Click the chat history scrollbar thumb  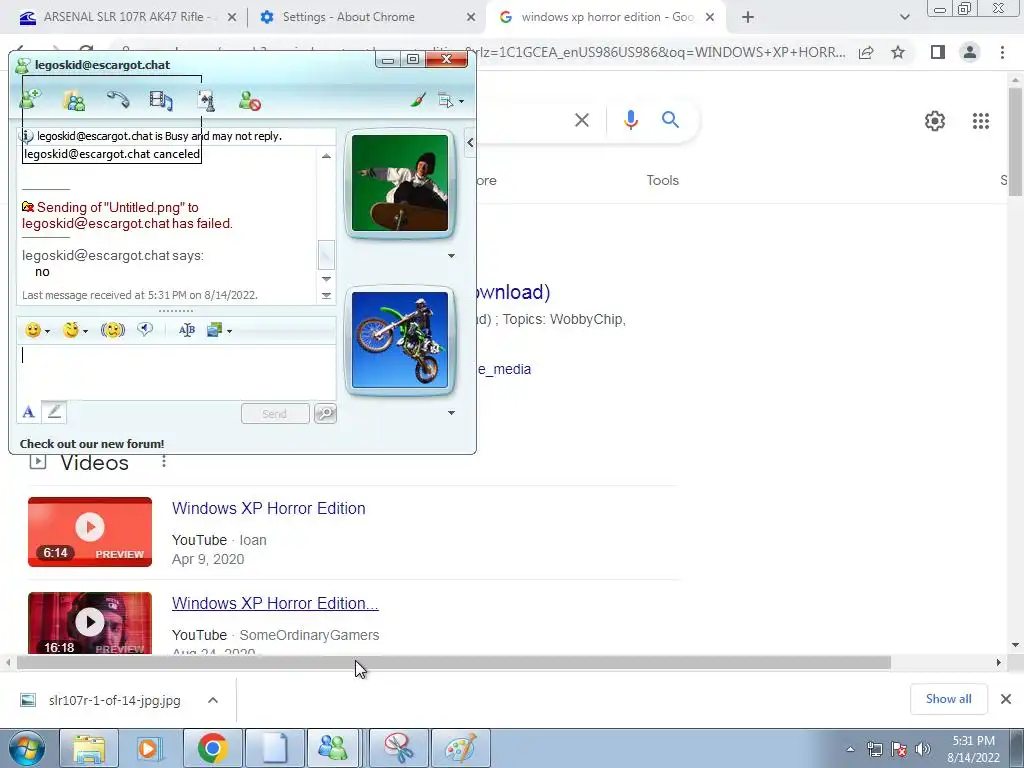[326, 255]
